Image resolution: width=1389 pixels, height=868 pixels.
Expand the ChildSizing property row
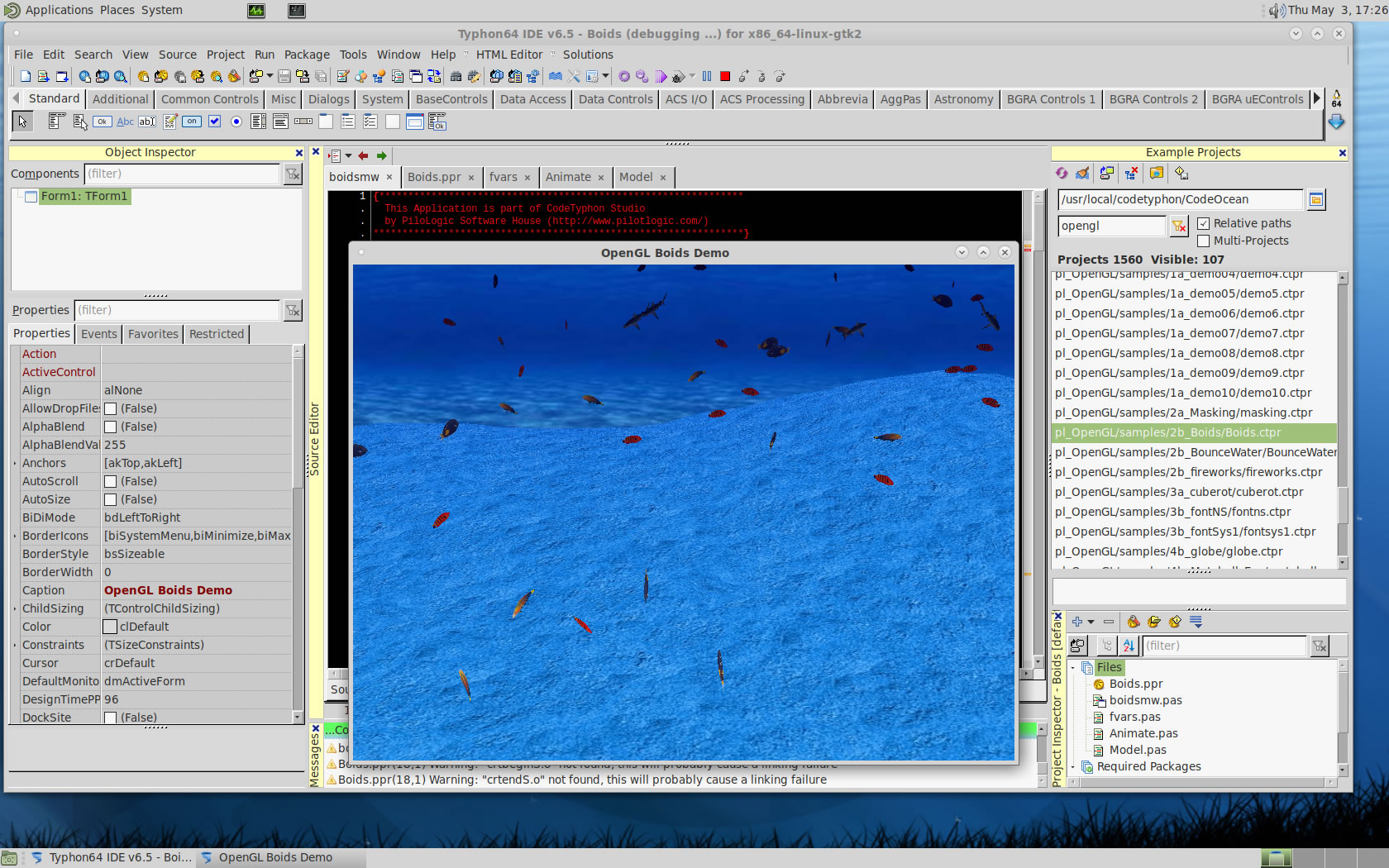click(x=15, y=608)
